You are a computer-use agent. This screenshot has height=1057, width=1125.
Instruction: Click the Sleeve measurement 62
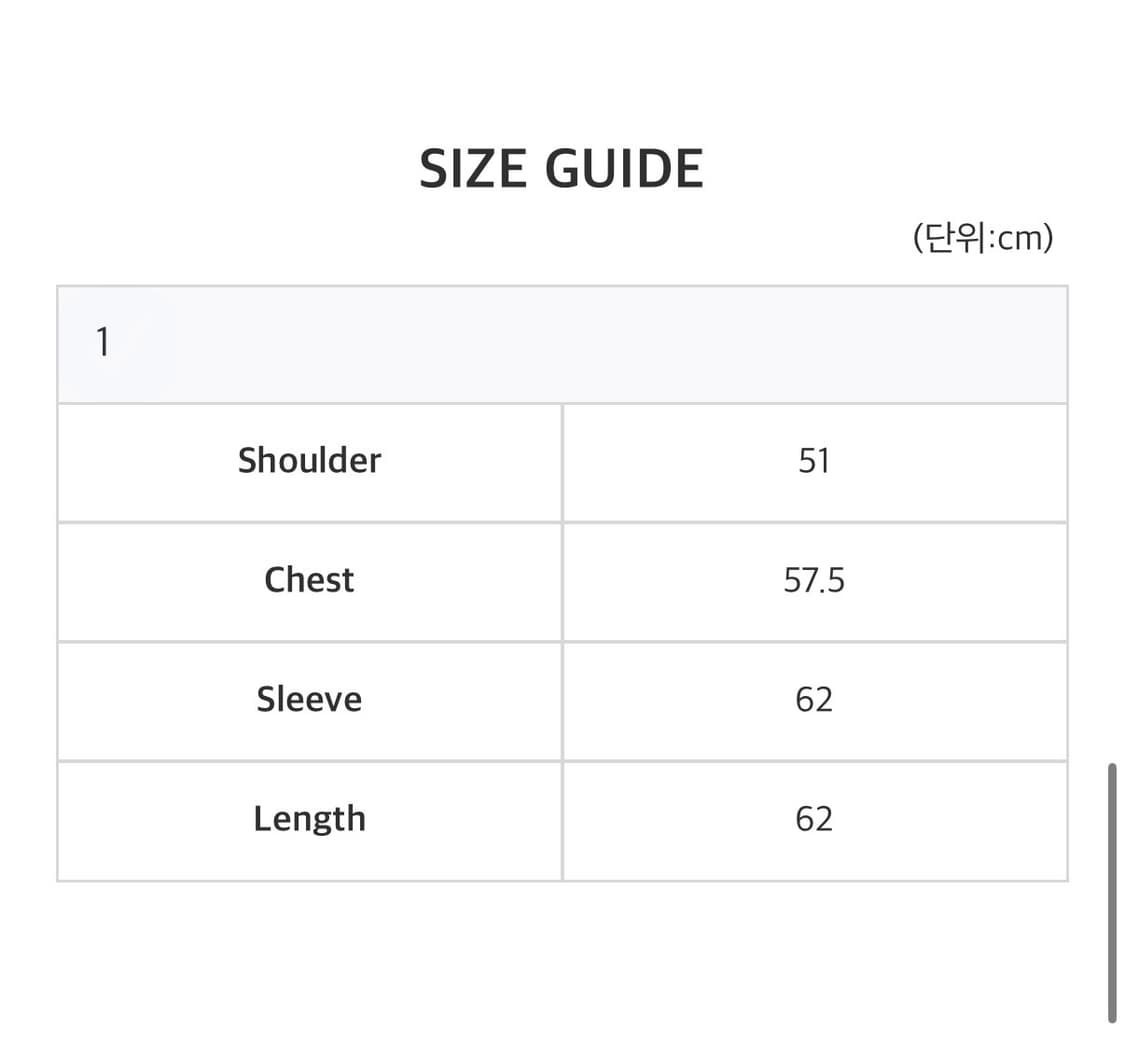(x=814, y=699)
